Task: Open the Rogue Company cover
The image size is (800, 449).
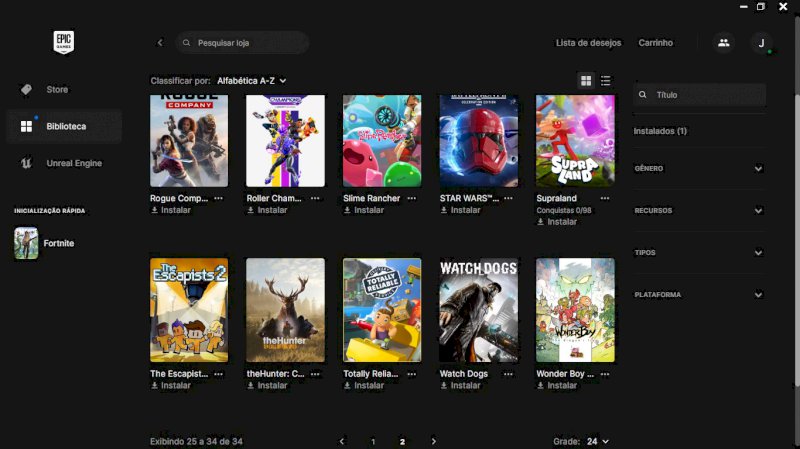Action: pyautogui.click(x=189, y=141)
